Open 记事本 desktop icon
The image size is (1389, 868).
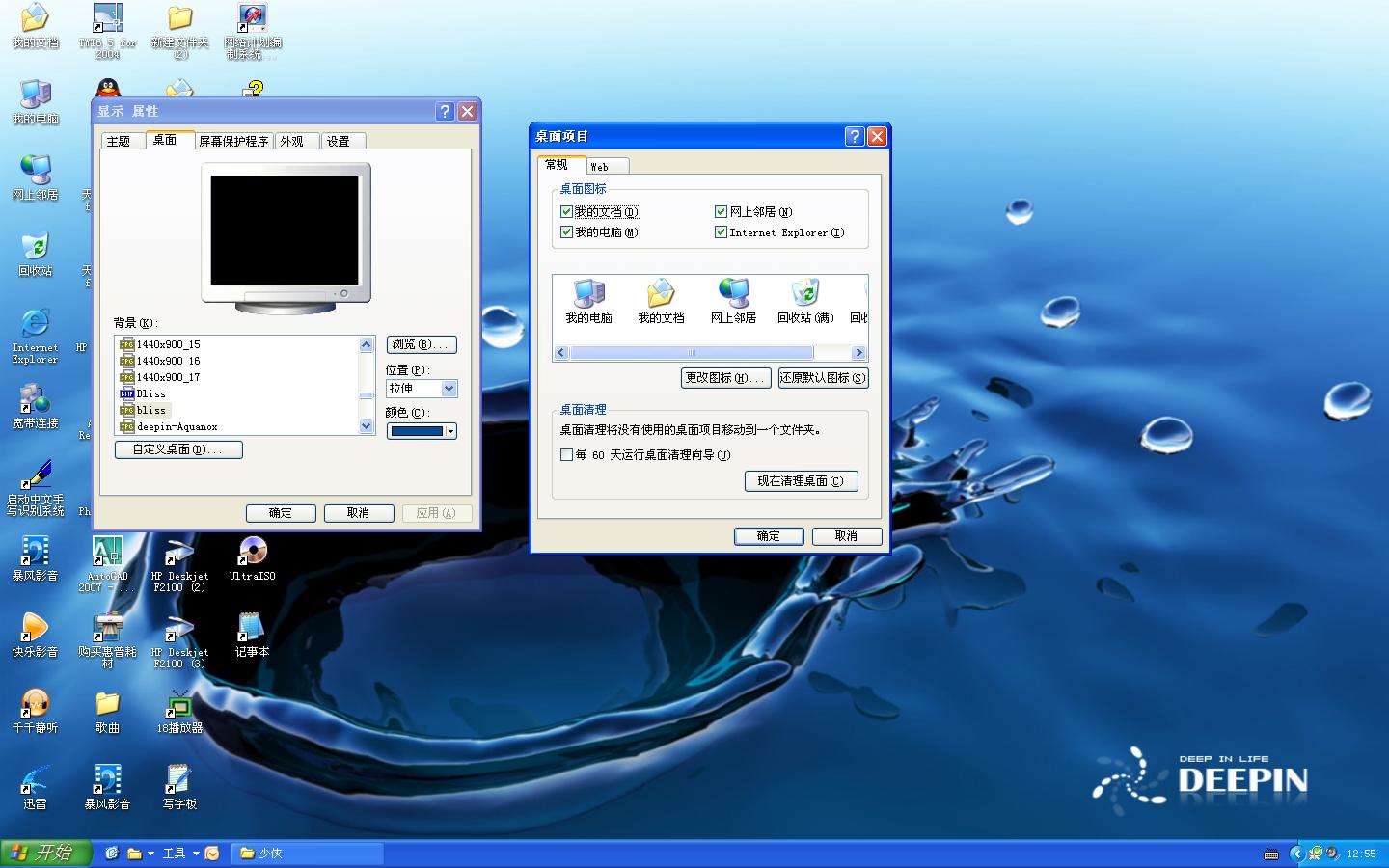(x=252, y=635)
